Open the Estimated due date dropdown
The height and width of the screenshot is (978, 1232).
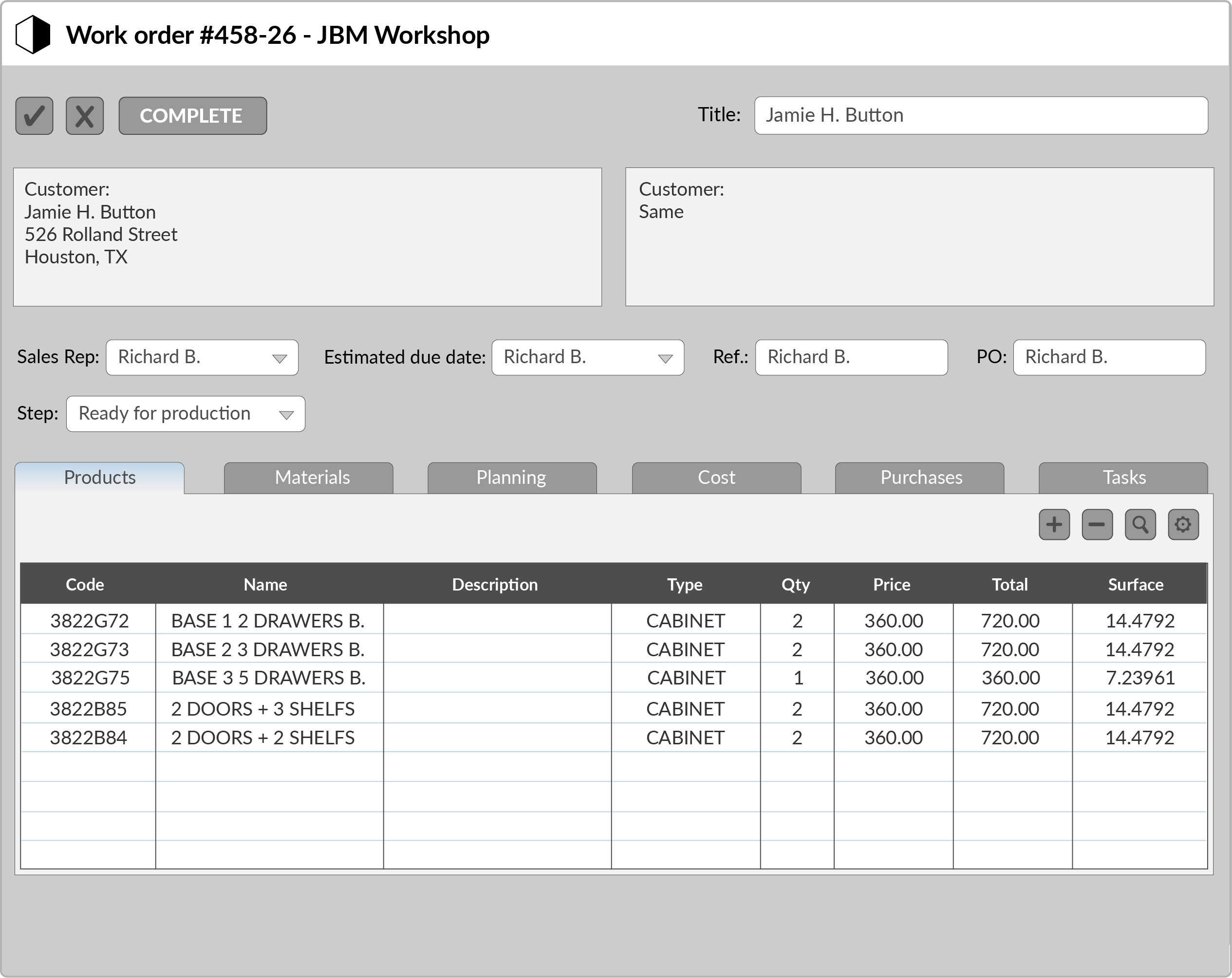[x=588, y=358]
